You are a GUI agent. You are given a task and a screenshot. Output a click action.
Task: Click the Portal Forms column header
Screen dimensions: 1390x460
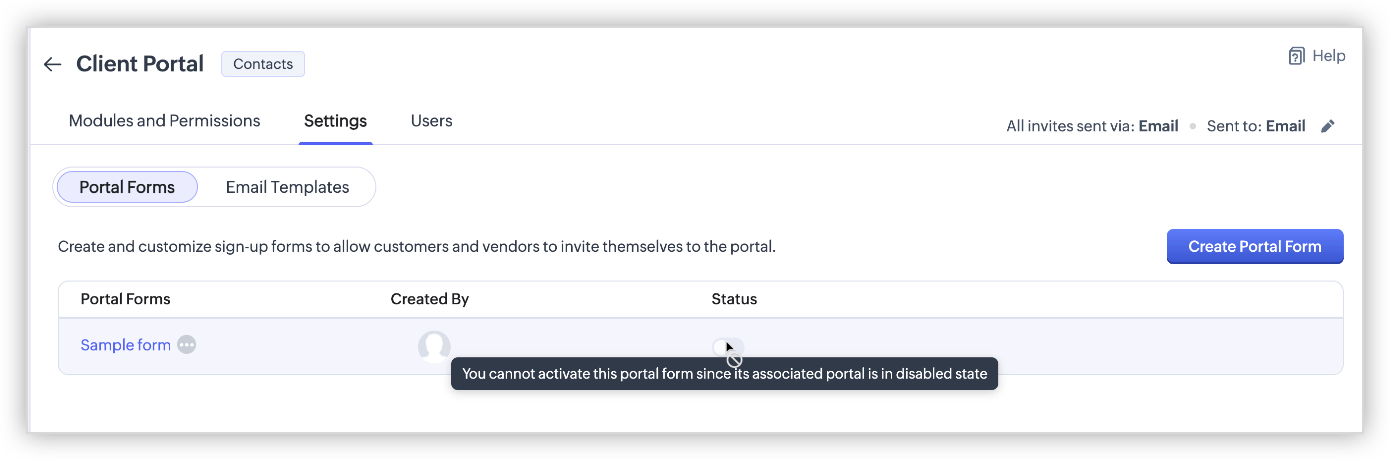click(x=125, y=299)
